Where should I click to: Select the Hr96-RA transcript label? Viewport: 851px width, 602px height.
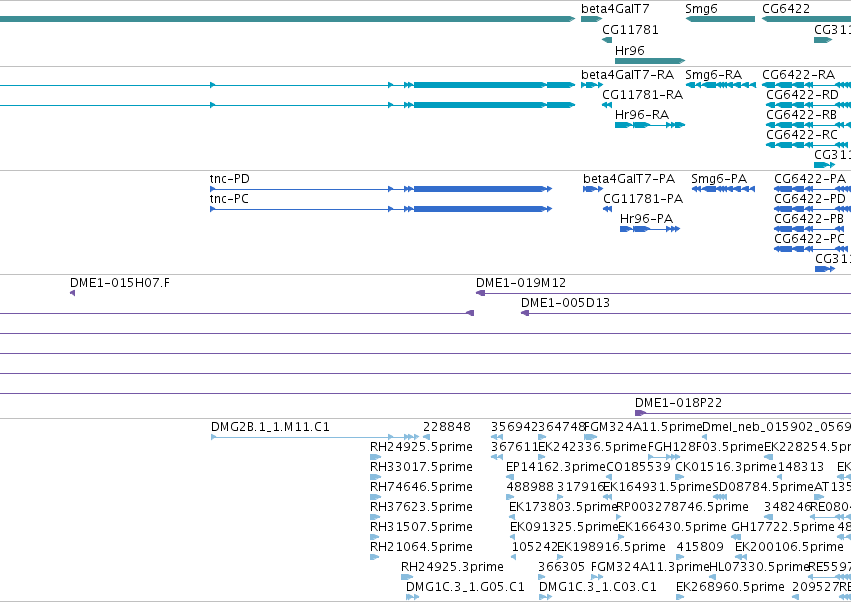pos(642,115)
